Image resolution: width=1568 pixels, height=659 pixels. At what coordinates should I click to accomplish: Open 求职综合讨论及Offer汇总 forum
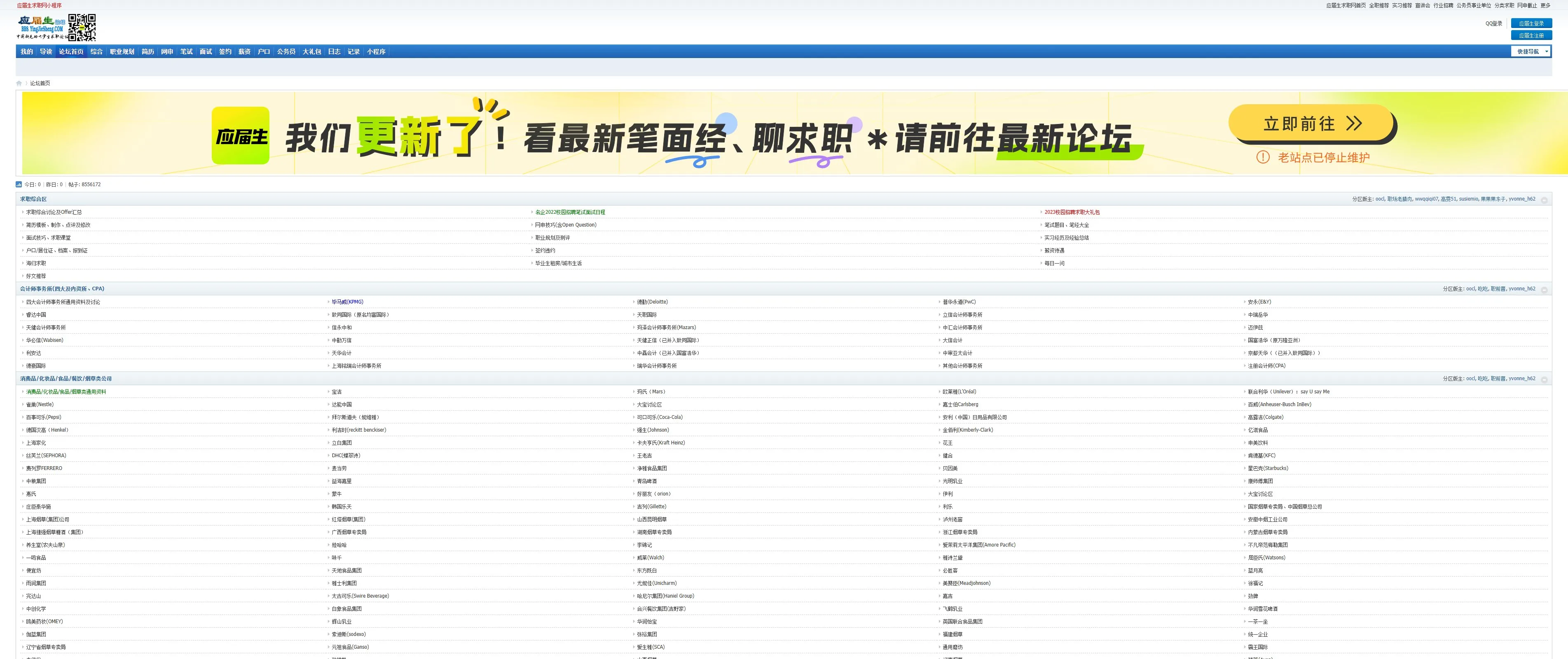[54, 213]
